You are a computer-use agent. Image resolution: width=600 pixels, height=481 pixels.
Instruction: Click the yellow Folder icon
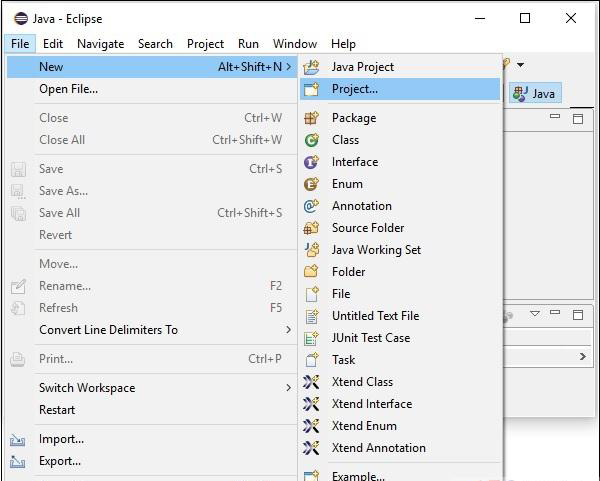pyautogui.click(x=311, y=272)
